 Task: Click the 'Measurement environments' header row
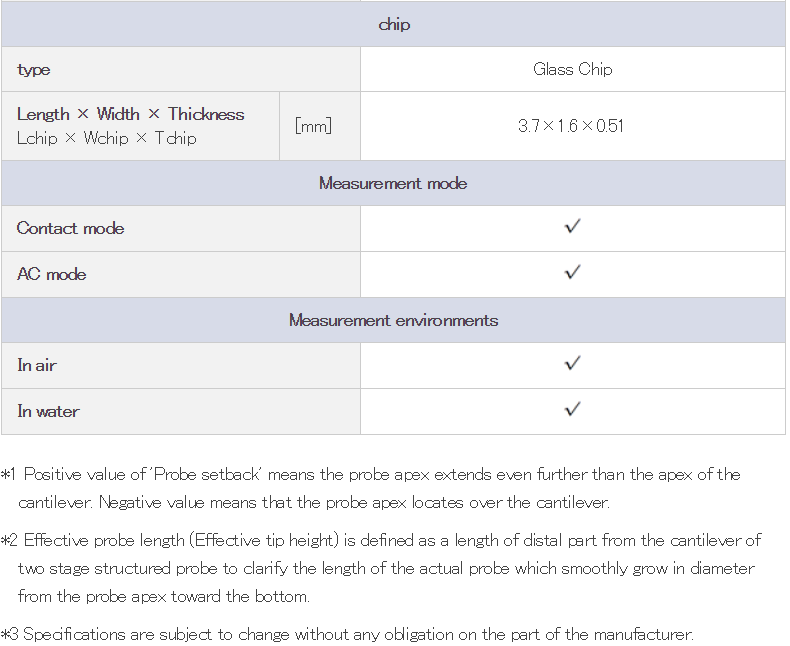point(393,320)
